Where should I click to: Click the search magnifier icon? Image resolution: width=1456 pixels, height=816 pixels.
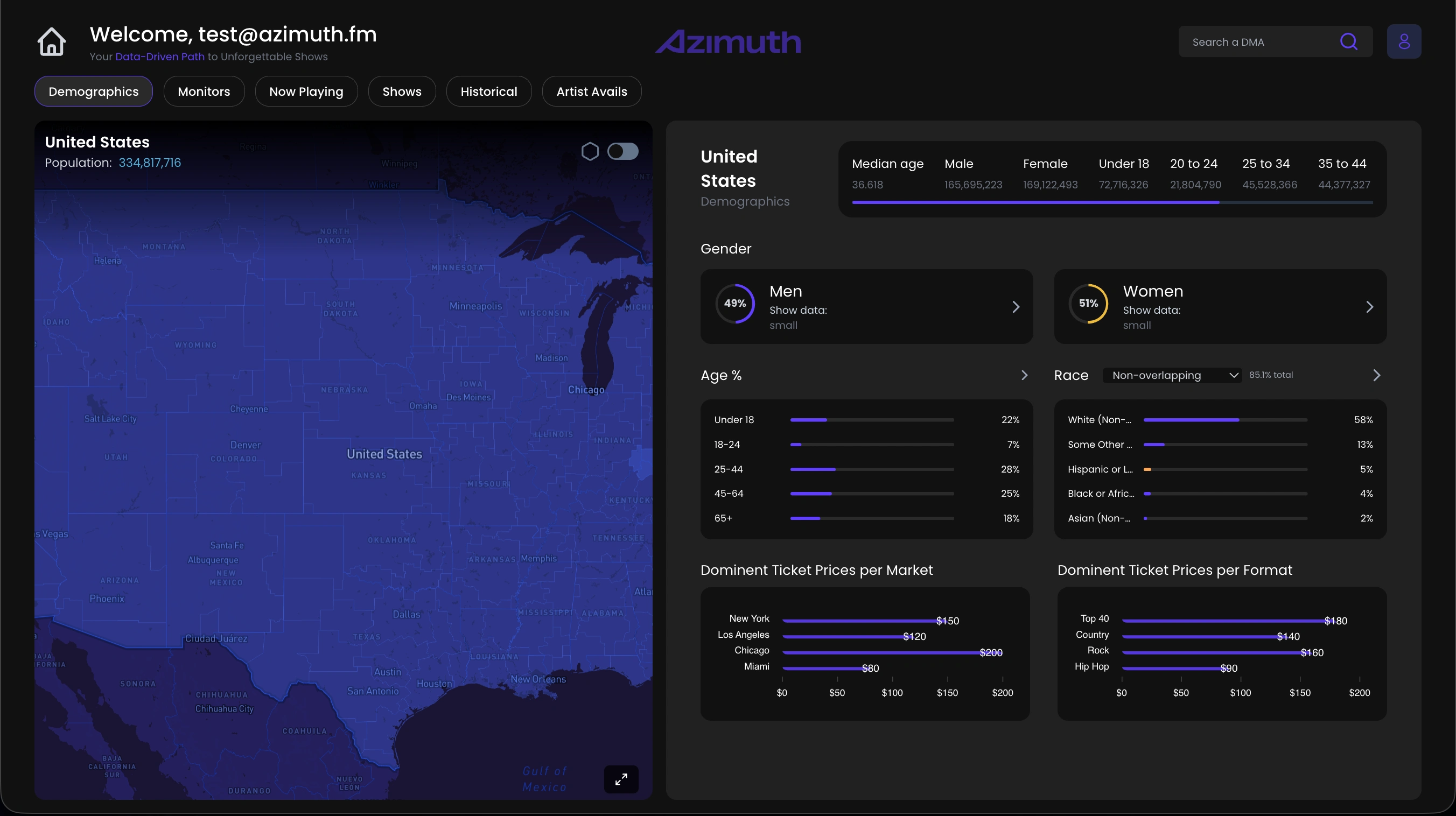coord(1349,42)
